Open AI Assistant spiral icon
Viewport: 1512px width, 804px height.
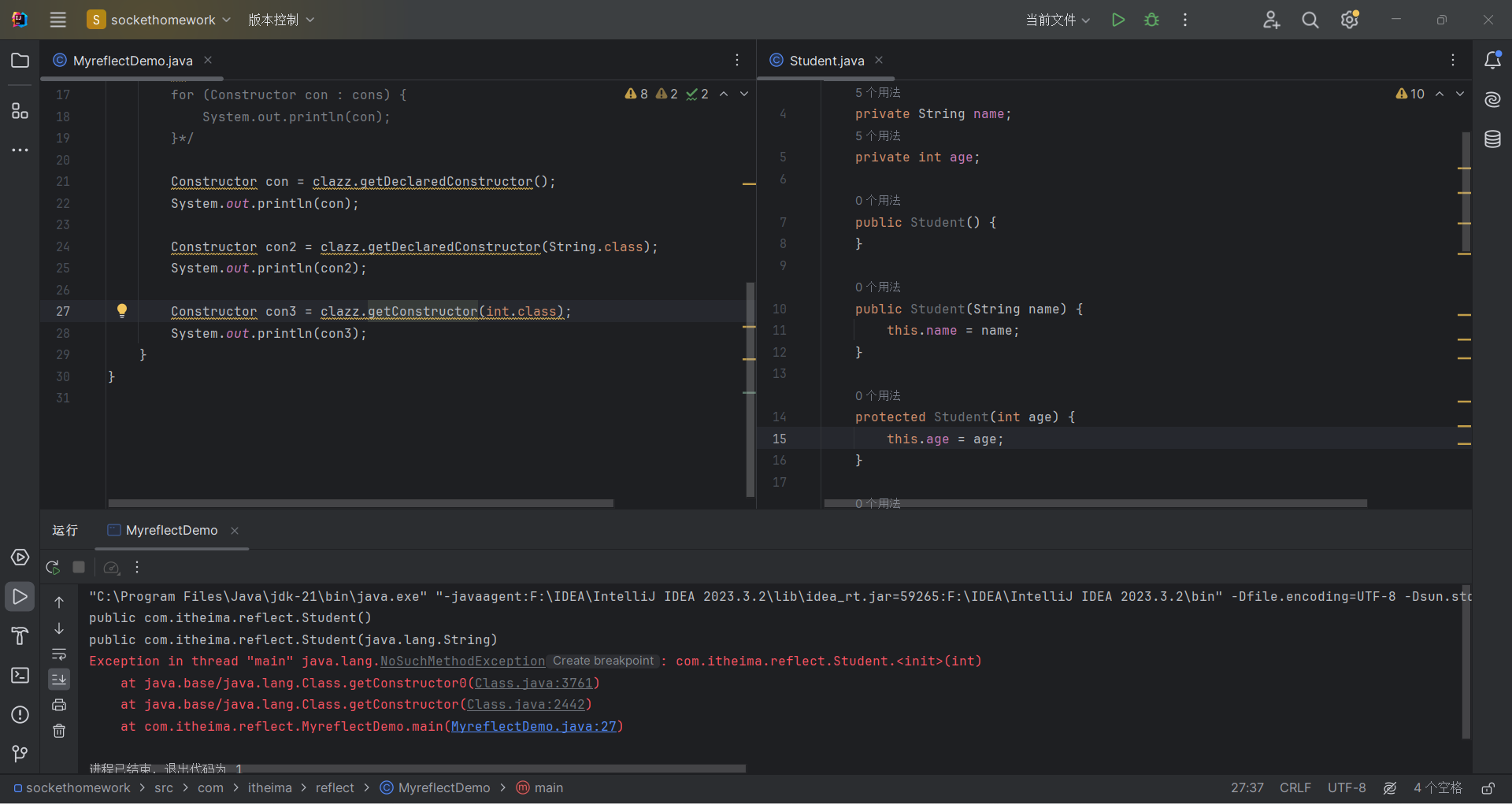coord(1492,99)
